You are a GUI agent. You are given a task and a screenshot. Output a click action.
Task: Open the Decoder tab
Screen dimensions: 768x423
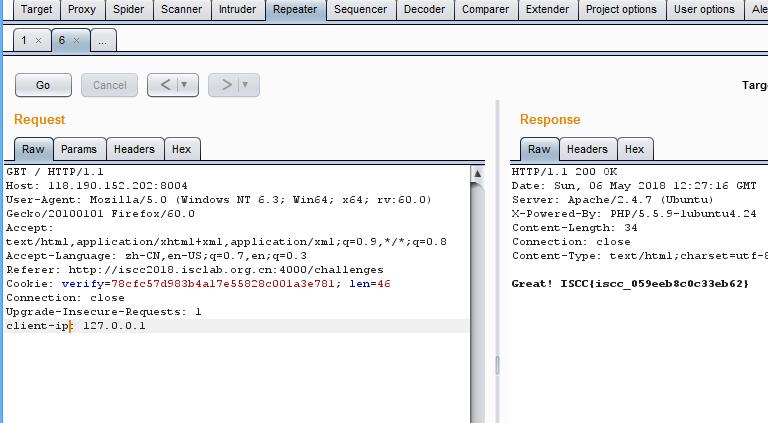pyautogui.click(x=425, y=9)
